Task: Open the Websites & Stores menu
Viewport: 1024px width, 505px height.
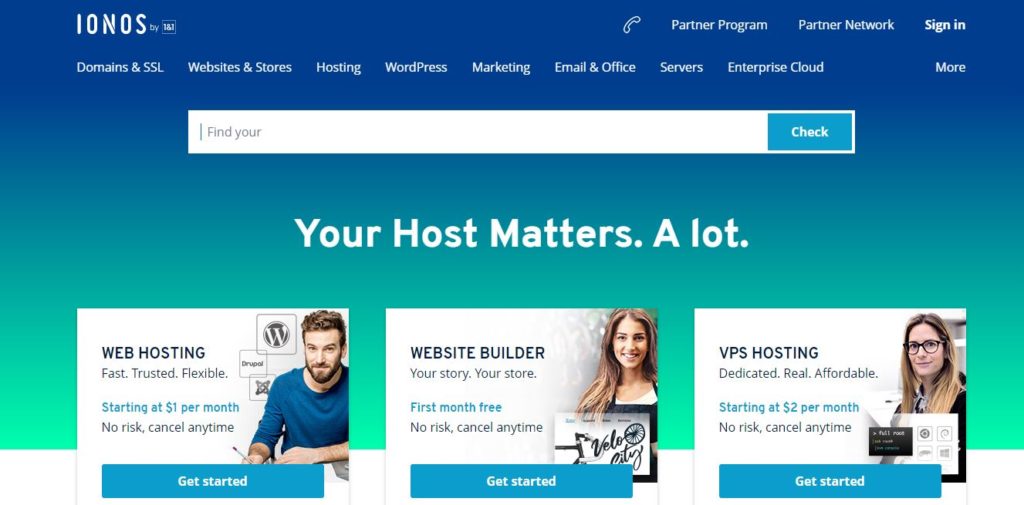Action: 240,67
